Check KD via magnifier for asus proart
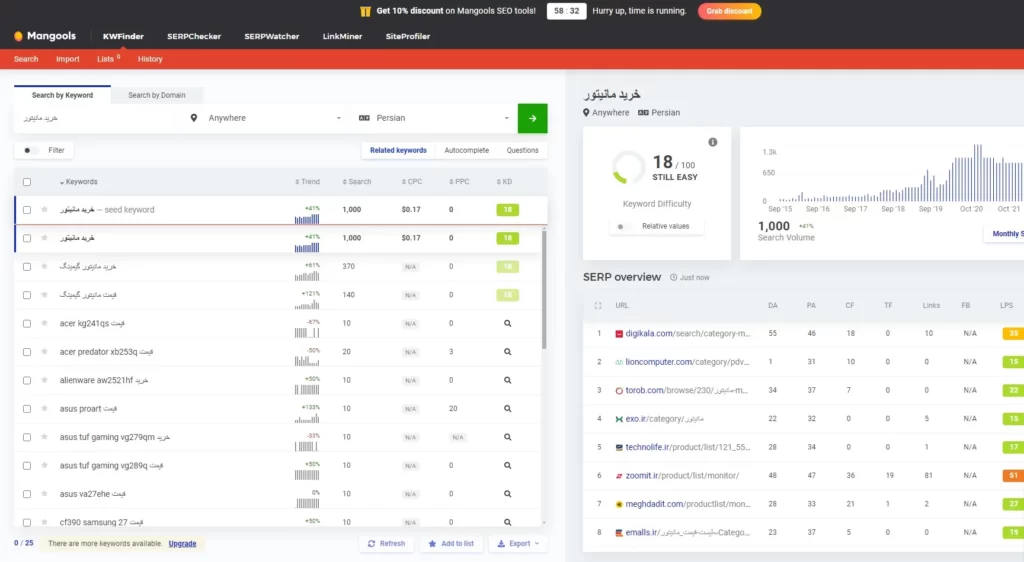The height and width of the screenshot is (562, 1024). pos(507,409)
